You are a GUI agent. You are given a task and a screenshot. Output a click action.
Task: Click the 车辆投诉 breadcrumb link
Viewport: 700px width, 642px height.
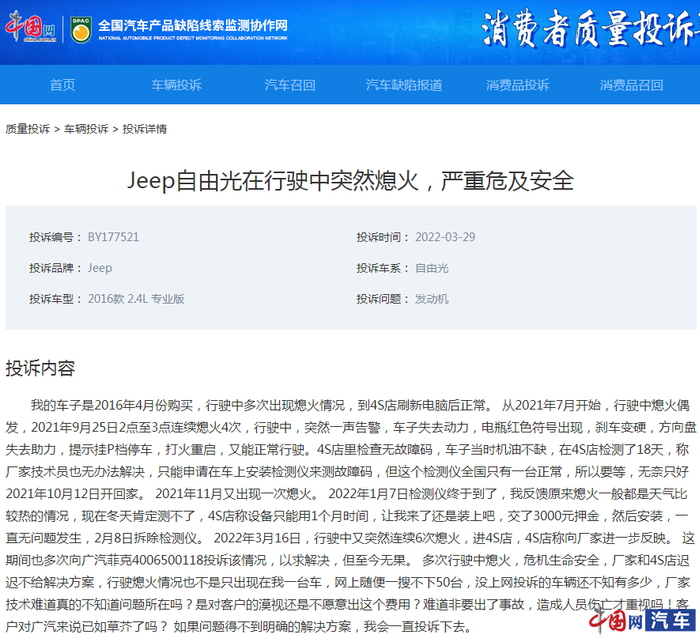(86, 129)
